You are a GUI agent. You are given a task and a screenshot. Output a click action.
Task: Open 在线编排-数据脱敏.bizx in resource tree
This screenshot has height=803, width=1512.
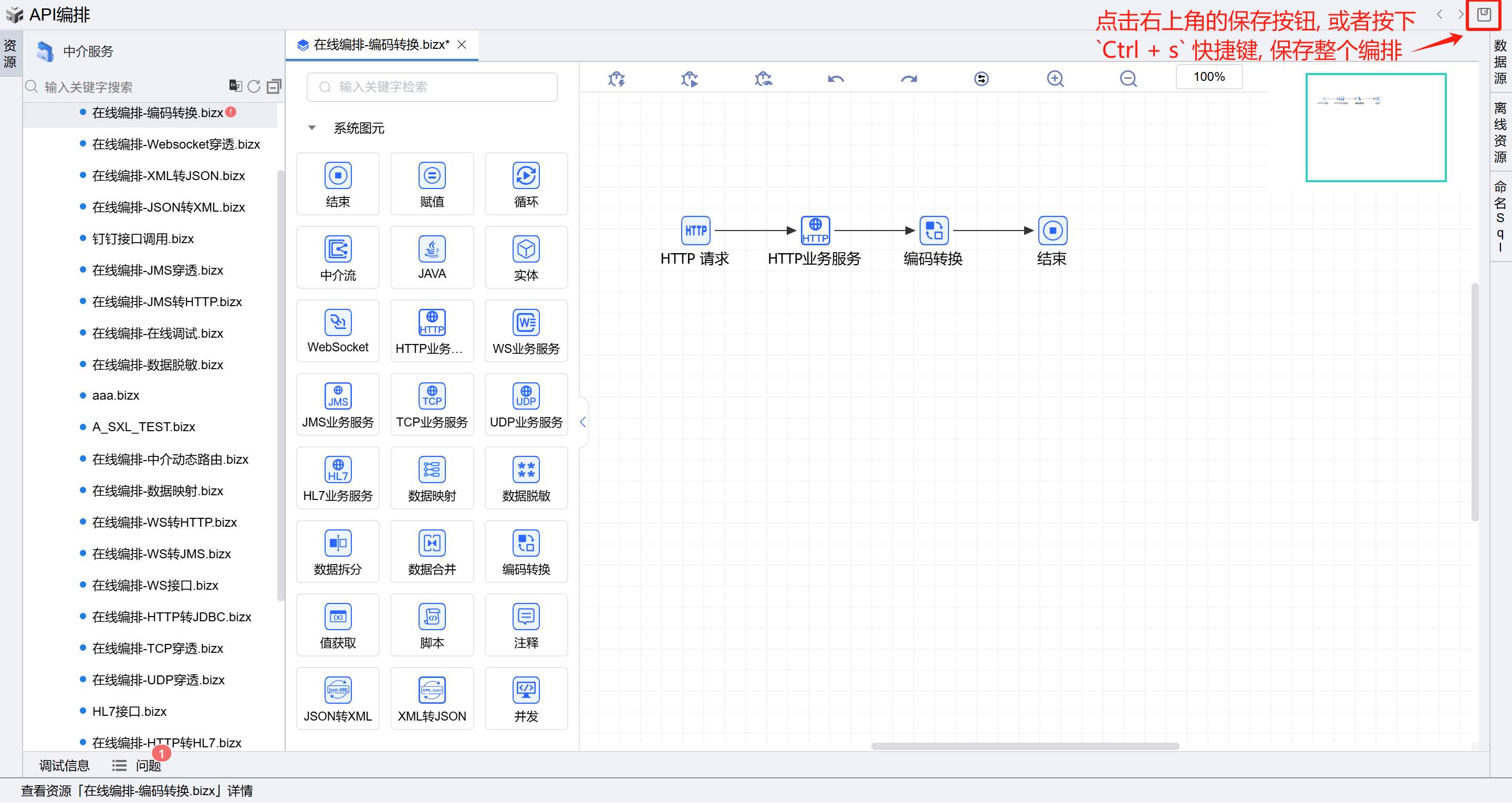[158, 364]
